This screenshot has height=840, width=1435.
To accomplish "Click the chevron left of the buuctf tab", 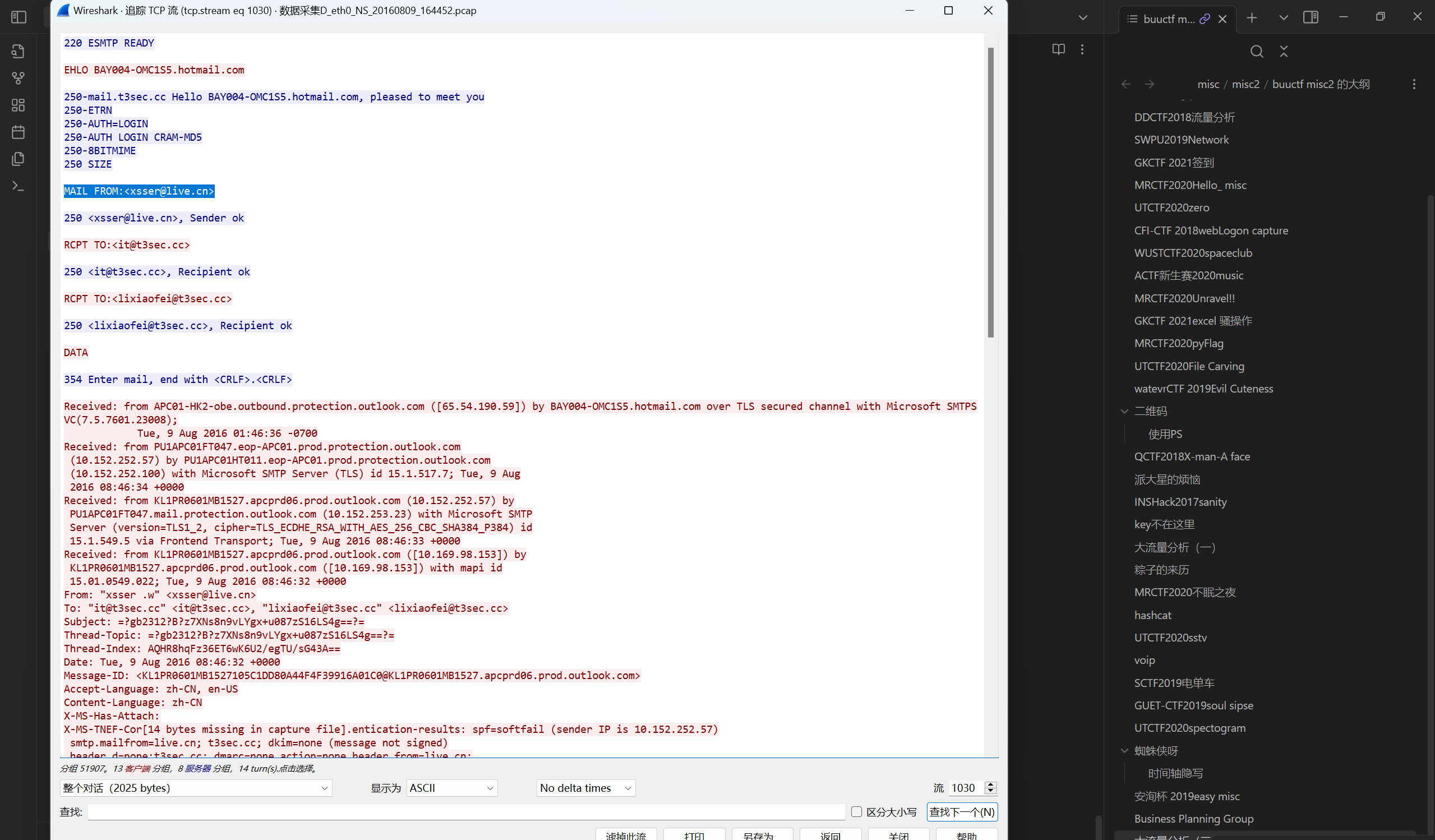I will [1082, 18].
